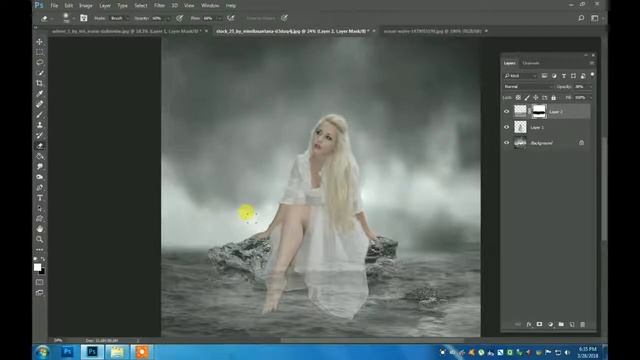Lock layer position
The image size is (640, 360).
pyautogui.click(x=536, y=98)
